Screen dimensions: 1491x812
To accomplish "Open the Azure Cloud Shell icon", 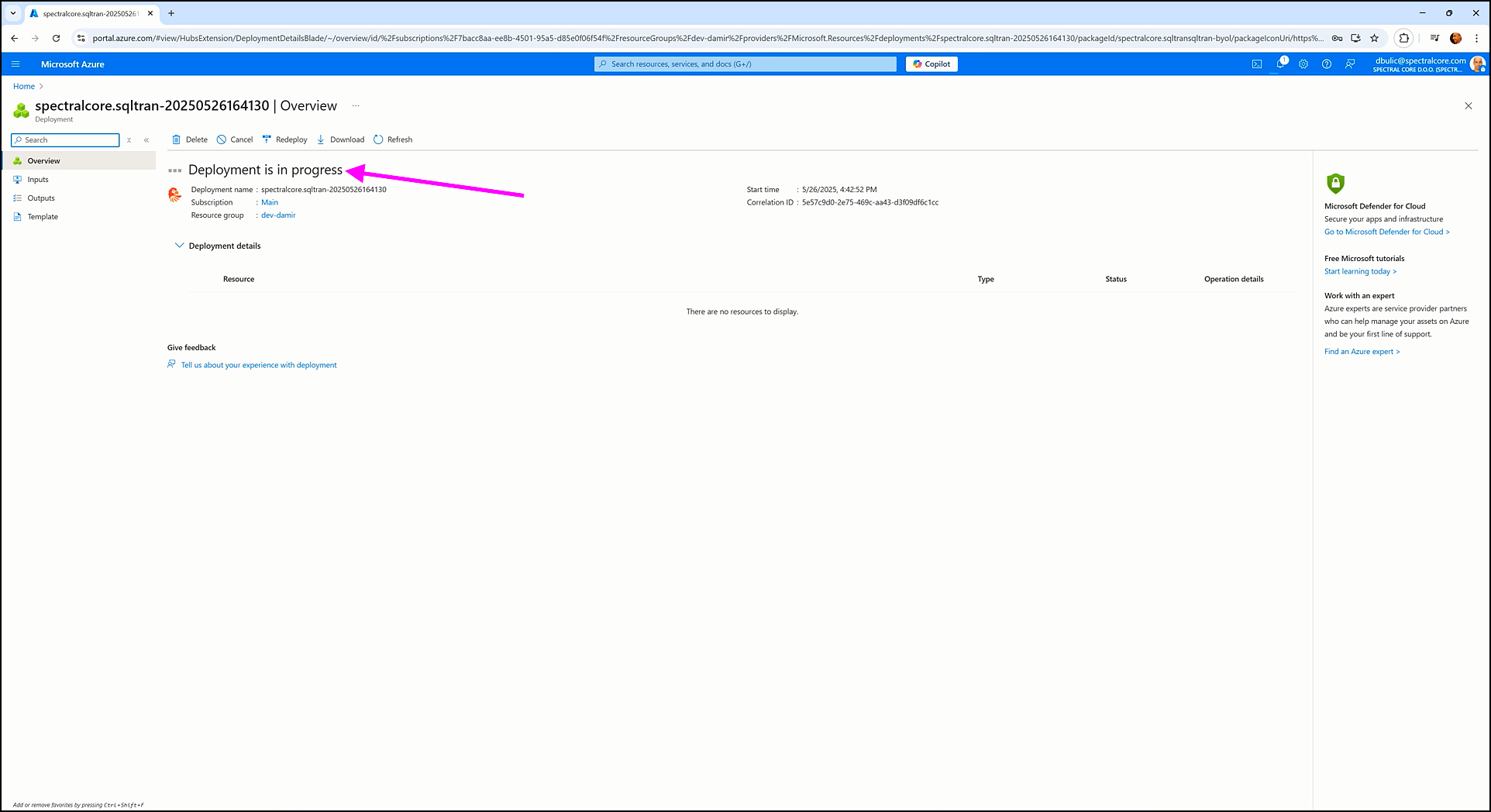I will [1256, 64].
